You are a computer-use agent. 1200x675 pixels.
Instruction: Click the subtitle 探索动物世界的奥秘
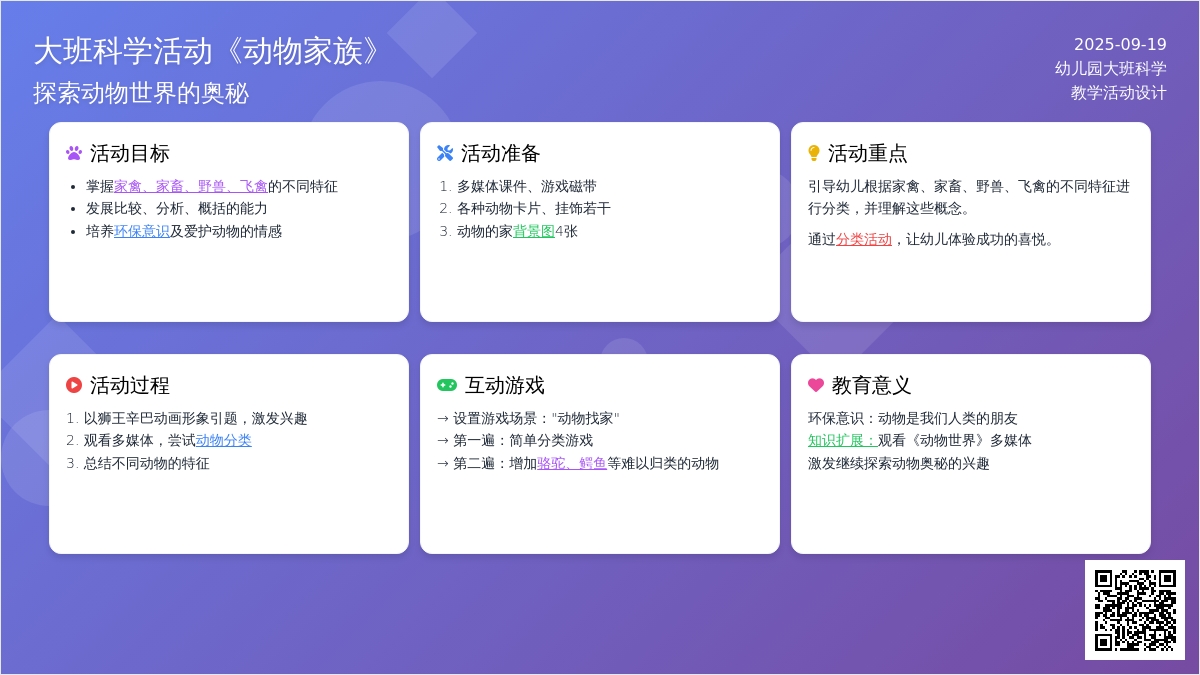[141, 93]
